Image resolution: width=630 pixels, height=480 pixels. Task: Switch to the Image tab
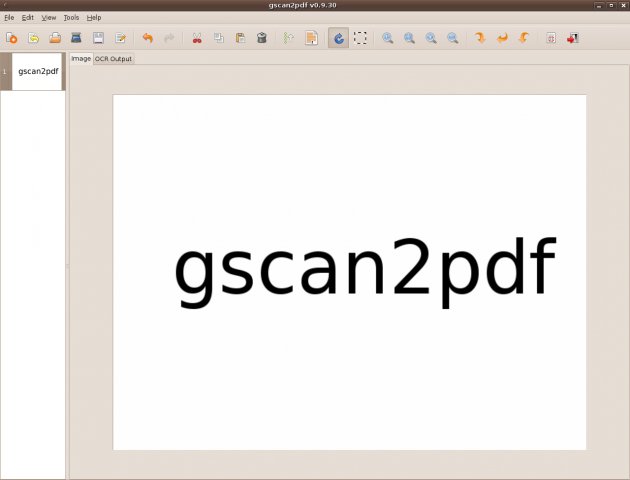[81, 59]
